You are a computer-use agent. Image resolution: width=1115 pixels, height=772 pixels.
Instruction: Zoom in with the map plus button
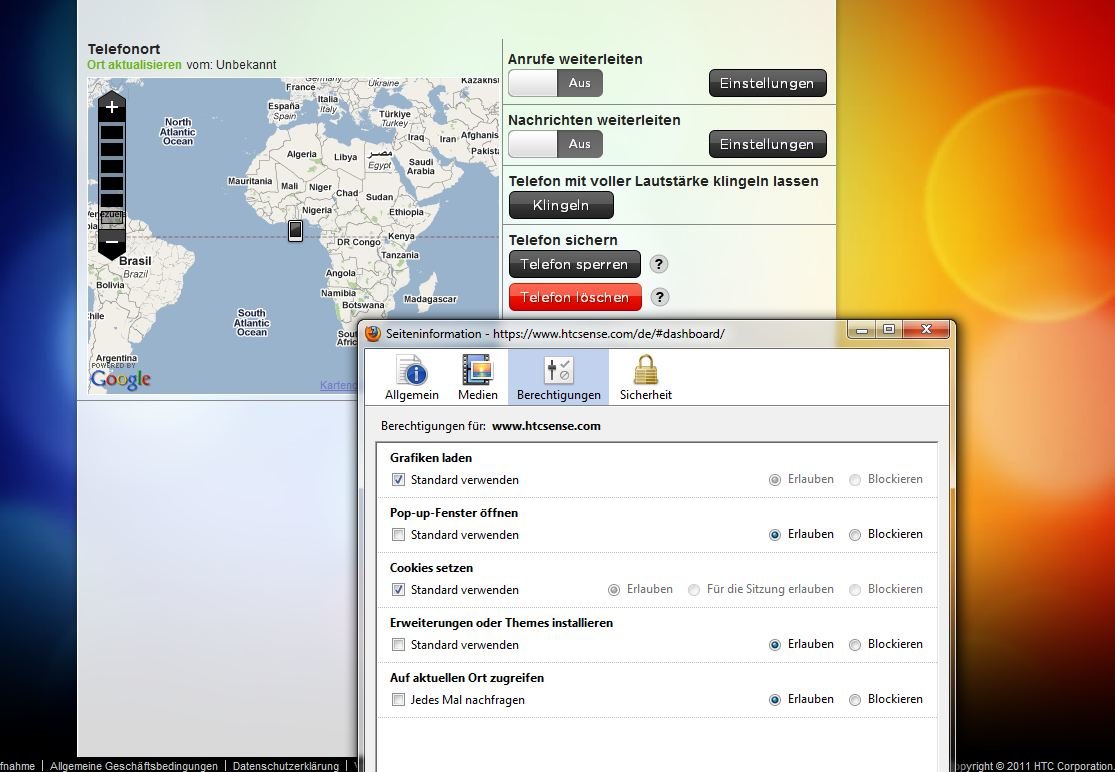(112, 107)
